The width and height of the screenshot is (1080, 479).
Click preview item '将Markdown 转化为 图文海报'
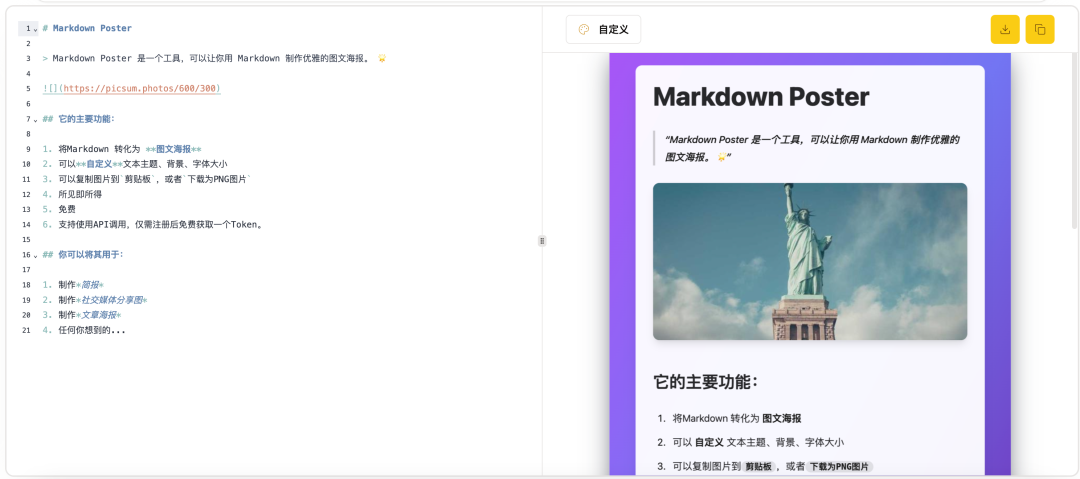click(x=737, y=418)
